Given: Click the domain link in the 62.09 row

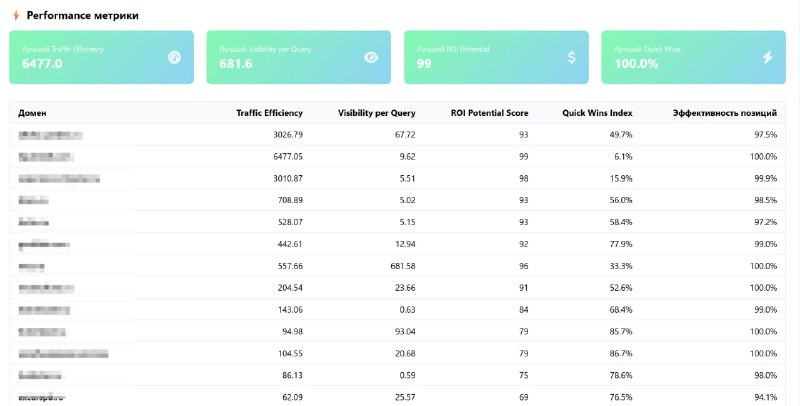Looking at the screenshot, I should (42, 397).
